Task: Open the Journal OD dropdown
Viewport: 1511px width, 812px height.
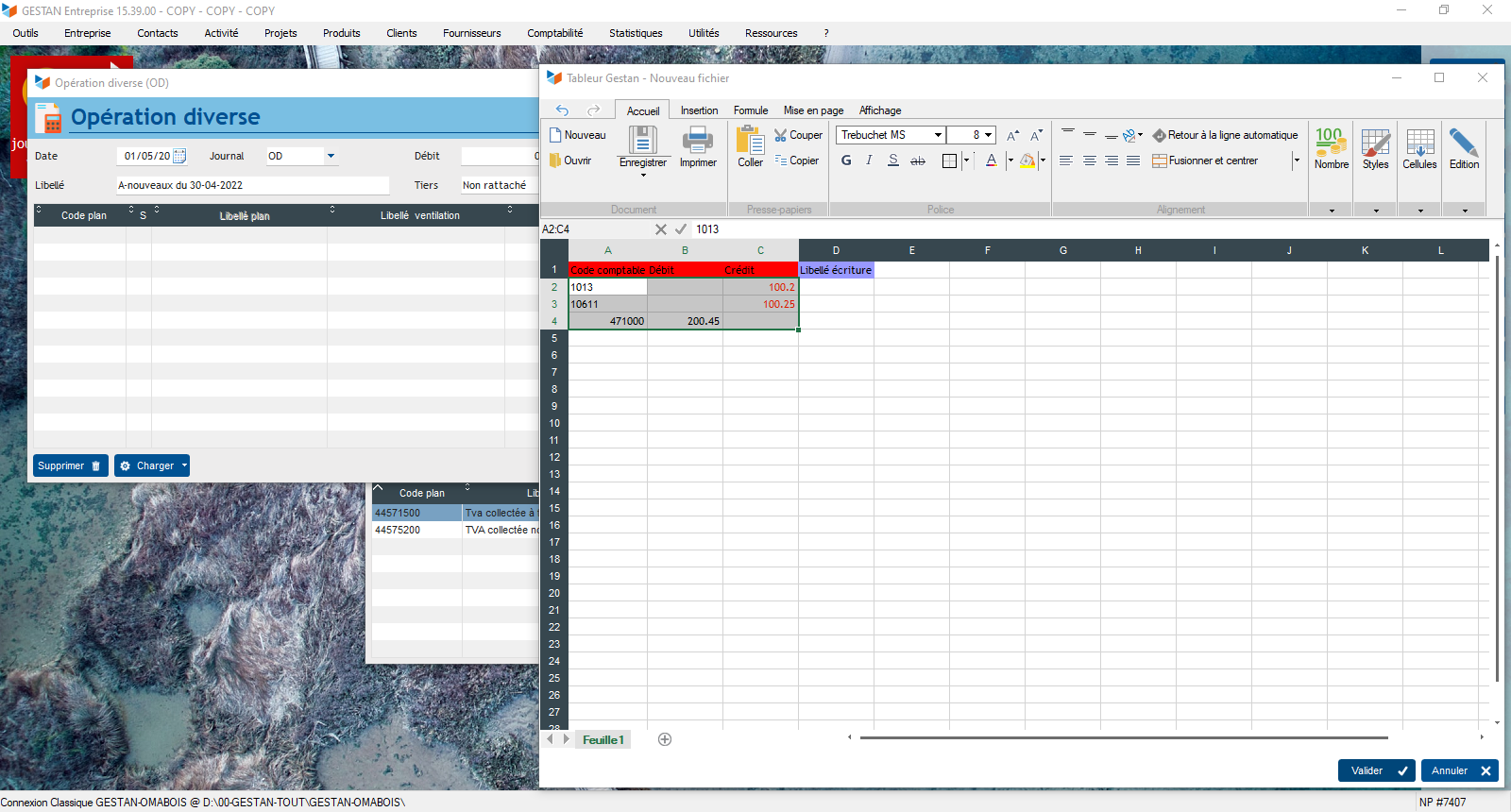Action: tap(331, 156)
